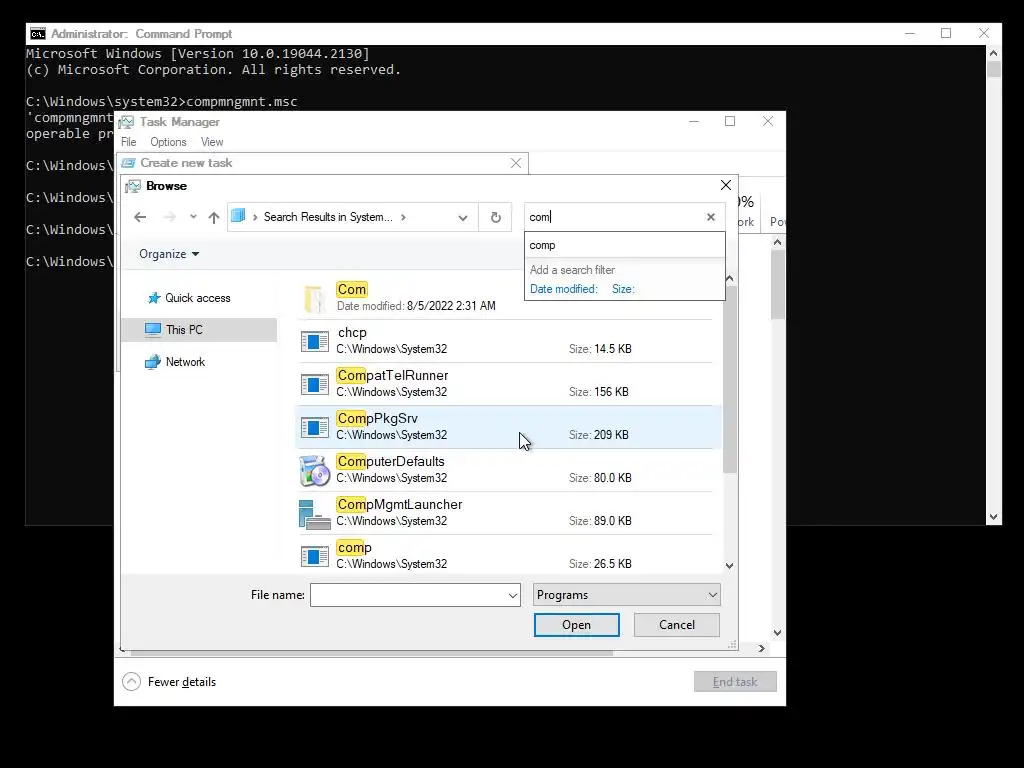Image resolution: width=1024 pixels, height=768 pixels.
Task: Click the file list scrollbar thumb
Action: pyautogui.click(x=729, y=379)
